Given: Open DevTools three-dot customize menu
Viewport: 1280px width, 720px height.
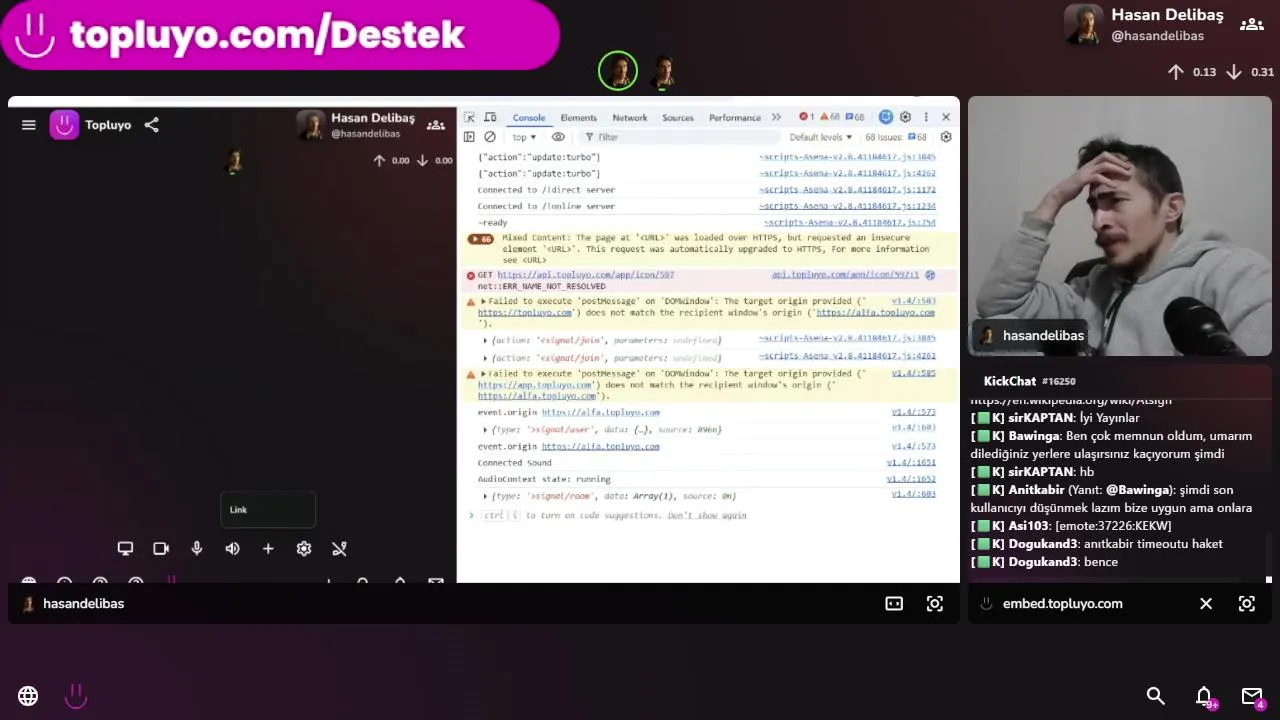Looking at the screenshot, I should (x=926, y=117).
